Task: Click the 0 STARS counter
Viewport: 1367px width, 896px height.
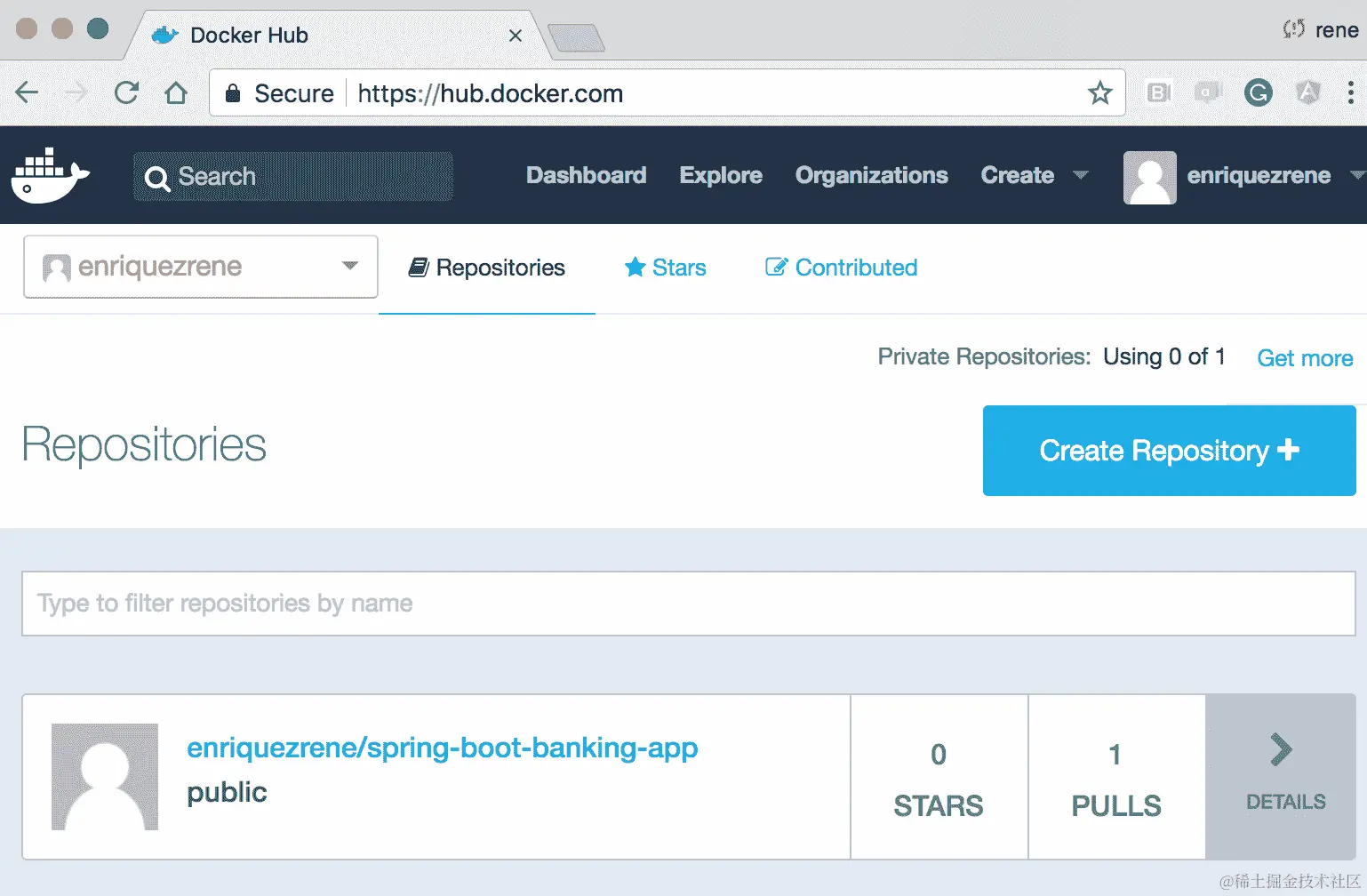Action: tap(939, 779)
